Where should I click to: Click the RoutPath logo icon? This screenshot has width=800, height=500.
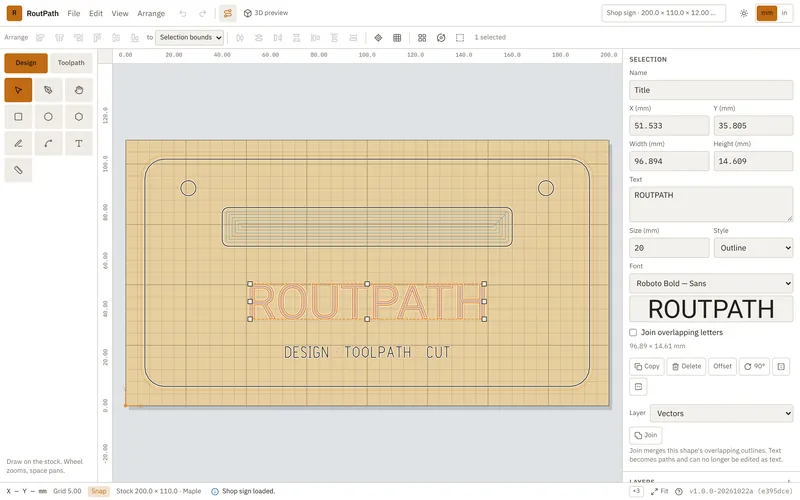tap(14, 13)
